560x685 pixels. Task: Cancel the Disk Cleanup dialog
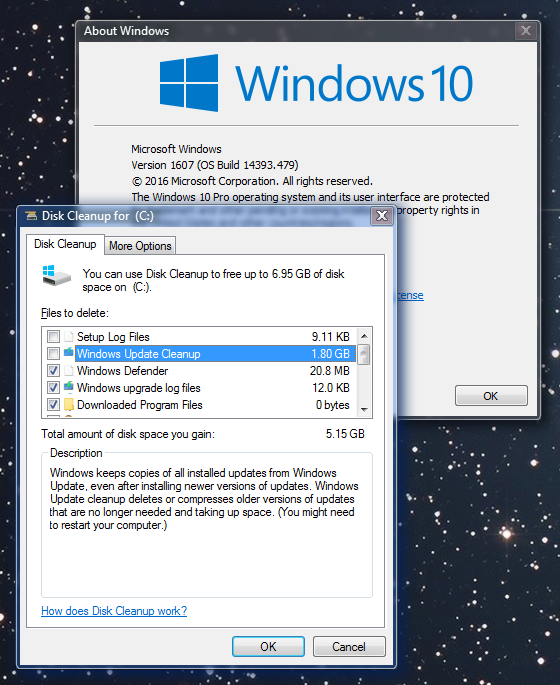tap(349, 647)
